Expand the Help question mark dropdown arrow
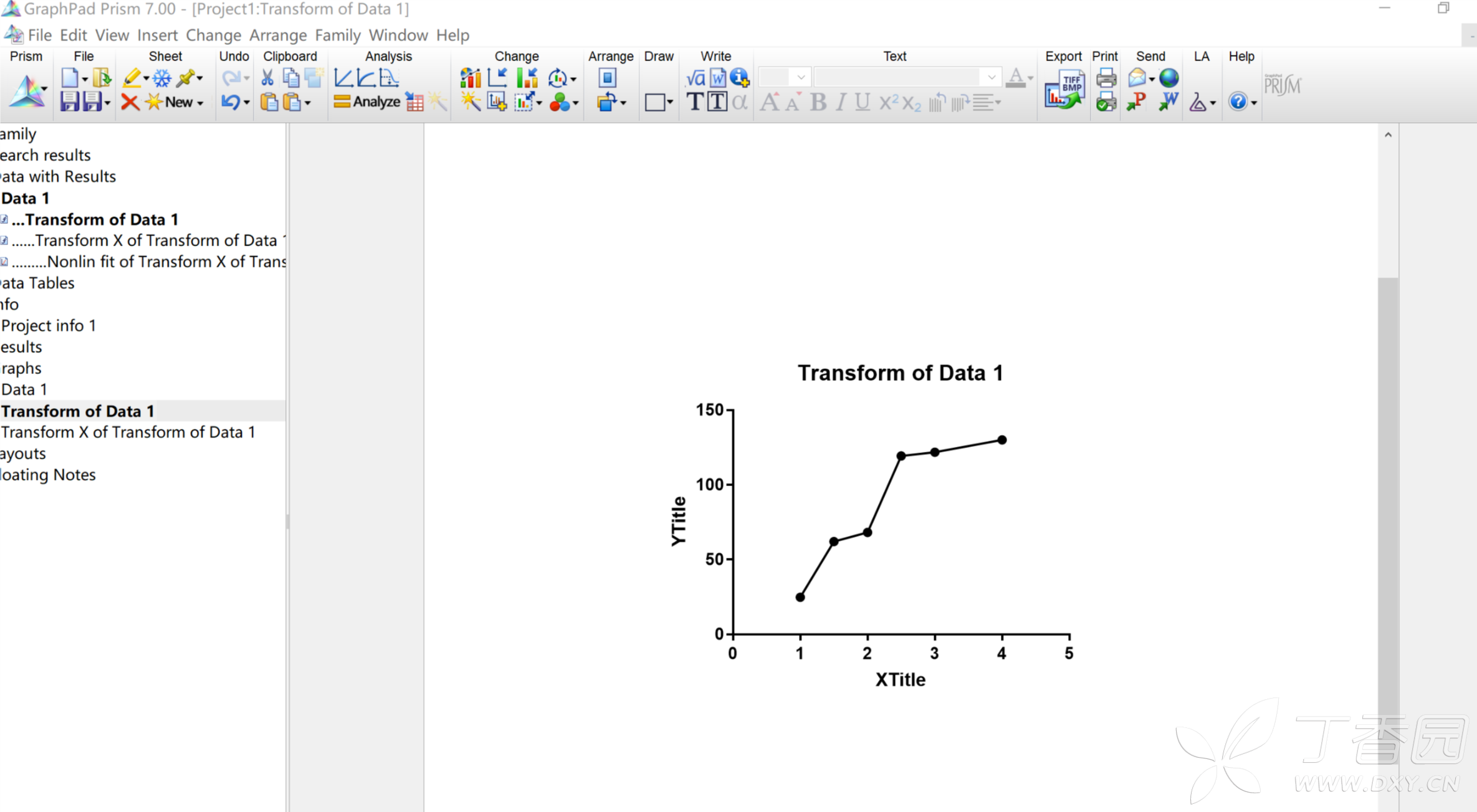 [1254, 103]
